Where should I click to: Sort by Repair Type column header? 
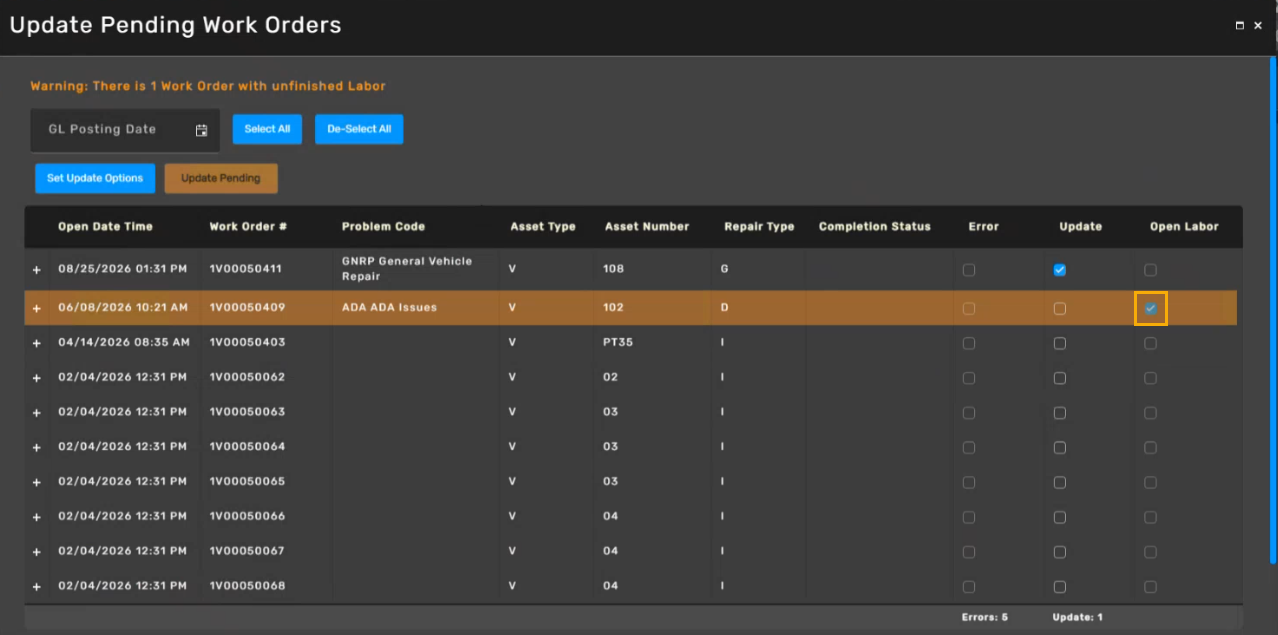pyautogui.click(x=759, y=227)
